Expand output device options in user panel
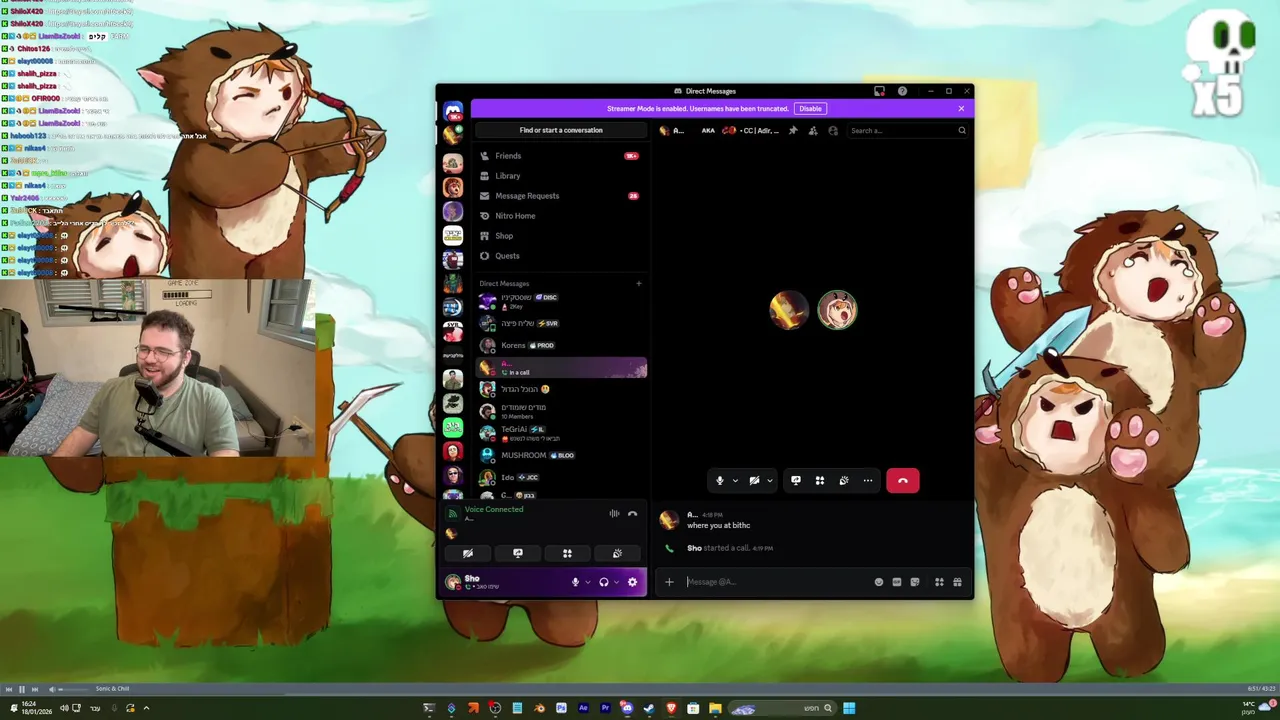This screenshot has width=1280, height=720. tap(616, 582)
